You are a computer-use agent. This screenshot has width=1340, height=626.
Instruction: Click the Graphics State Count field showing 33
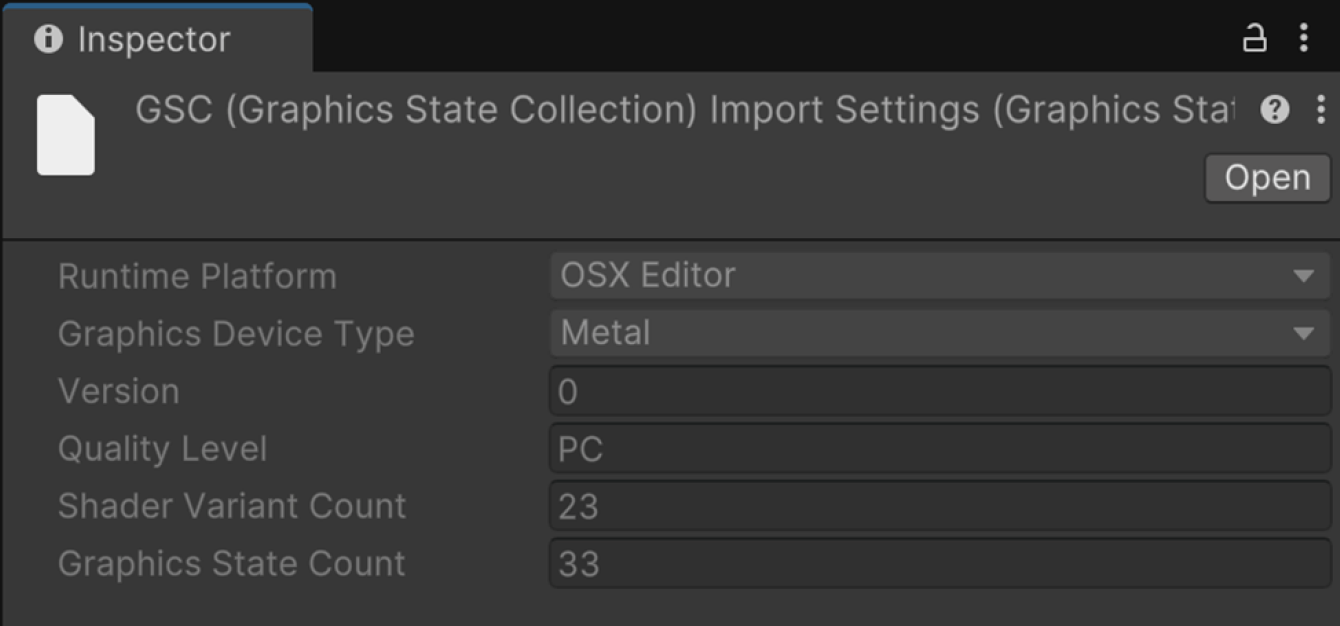point(940,564)
